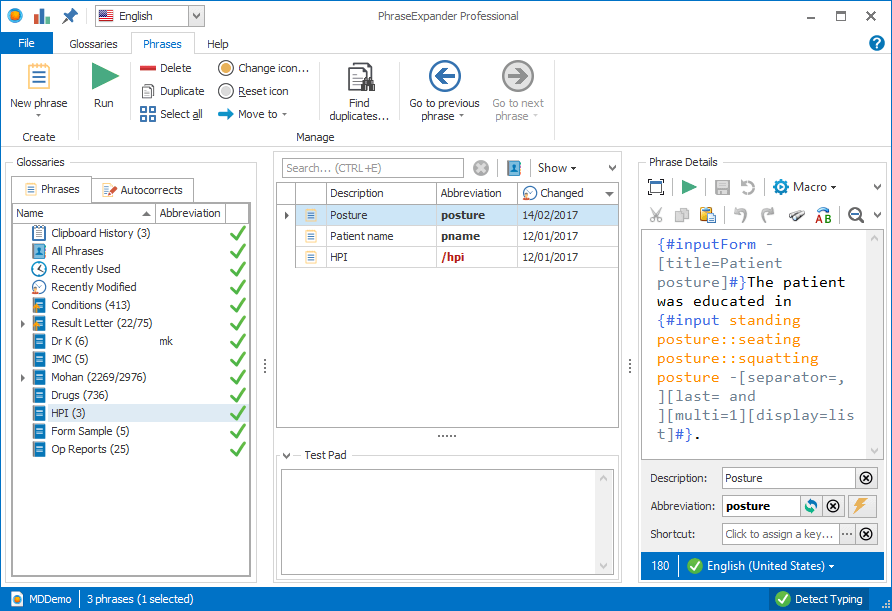Click inside the Test Pad text area
Screen dimensions: 892x611
pos(439,522)
